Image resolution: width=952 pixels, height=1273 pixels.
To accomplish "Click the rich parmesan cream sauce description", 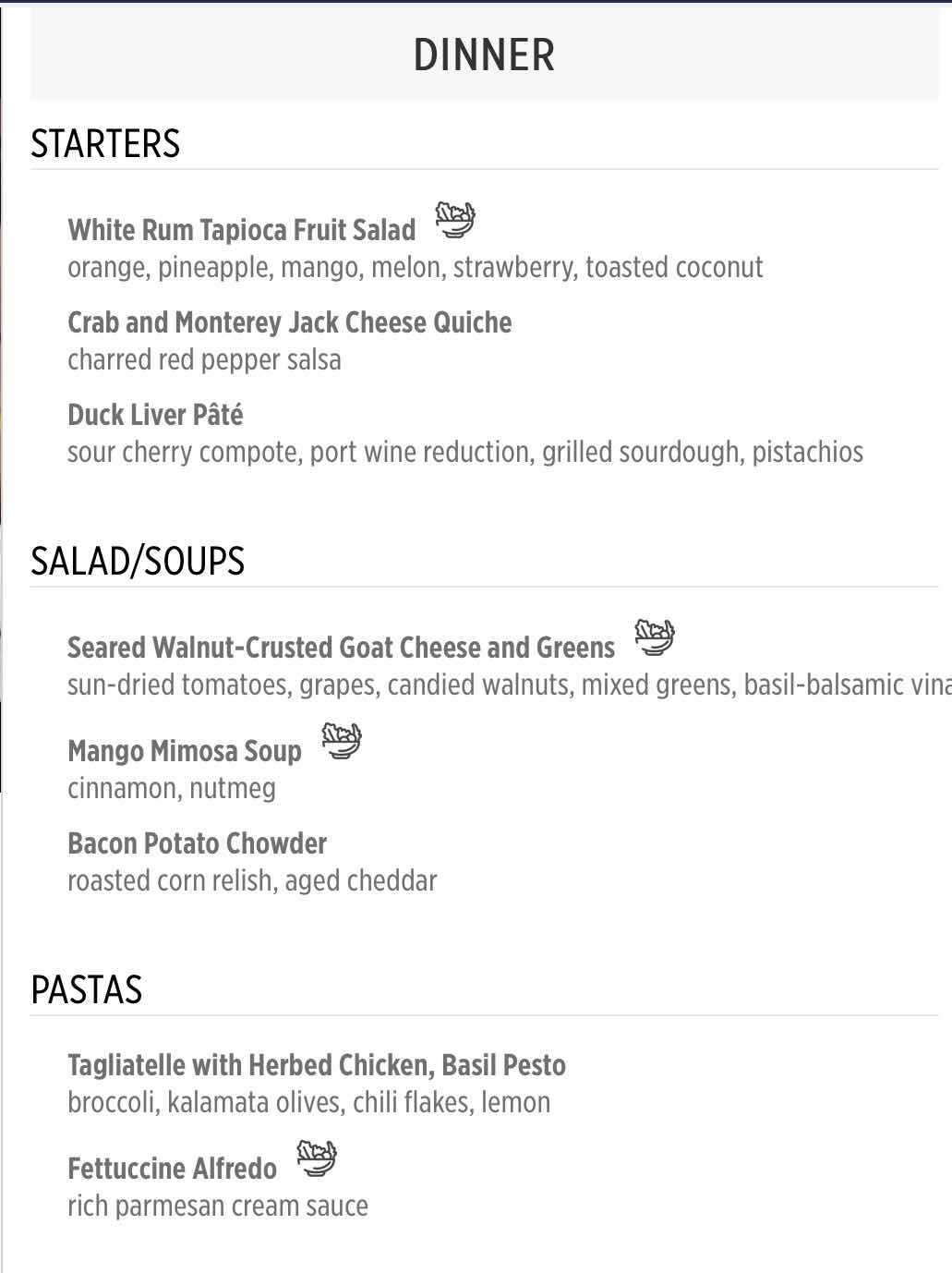I will coord(218,1206).
